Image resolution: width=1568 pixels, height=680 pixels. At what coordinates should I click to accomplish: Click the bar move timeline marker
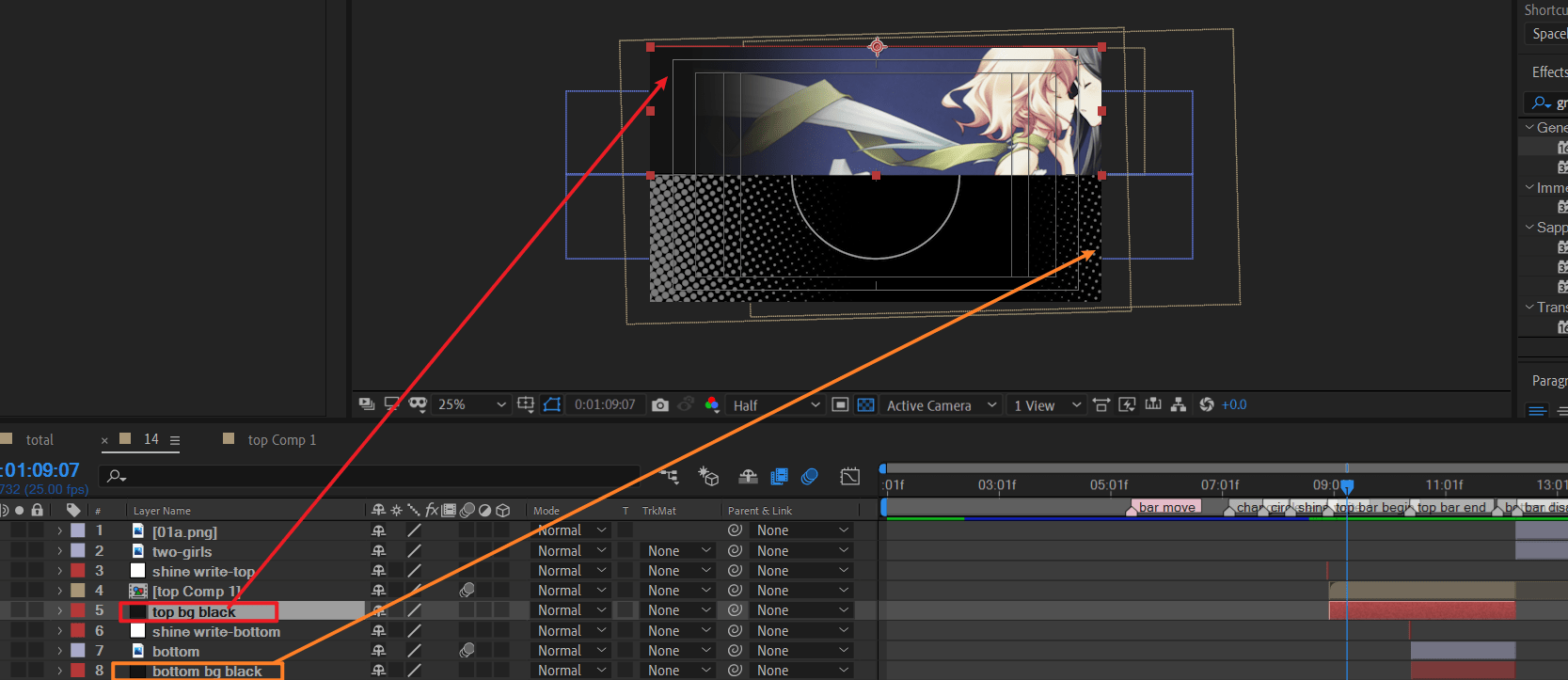pos(1166,507)
